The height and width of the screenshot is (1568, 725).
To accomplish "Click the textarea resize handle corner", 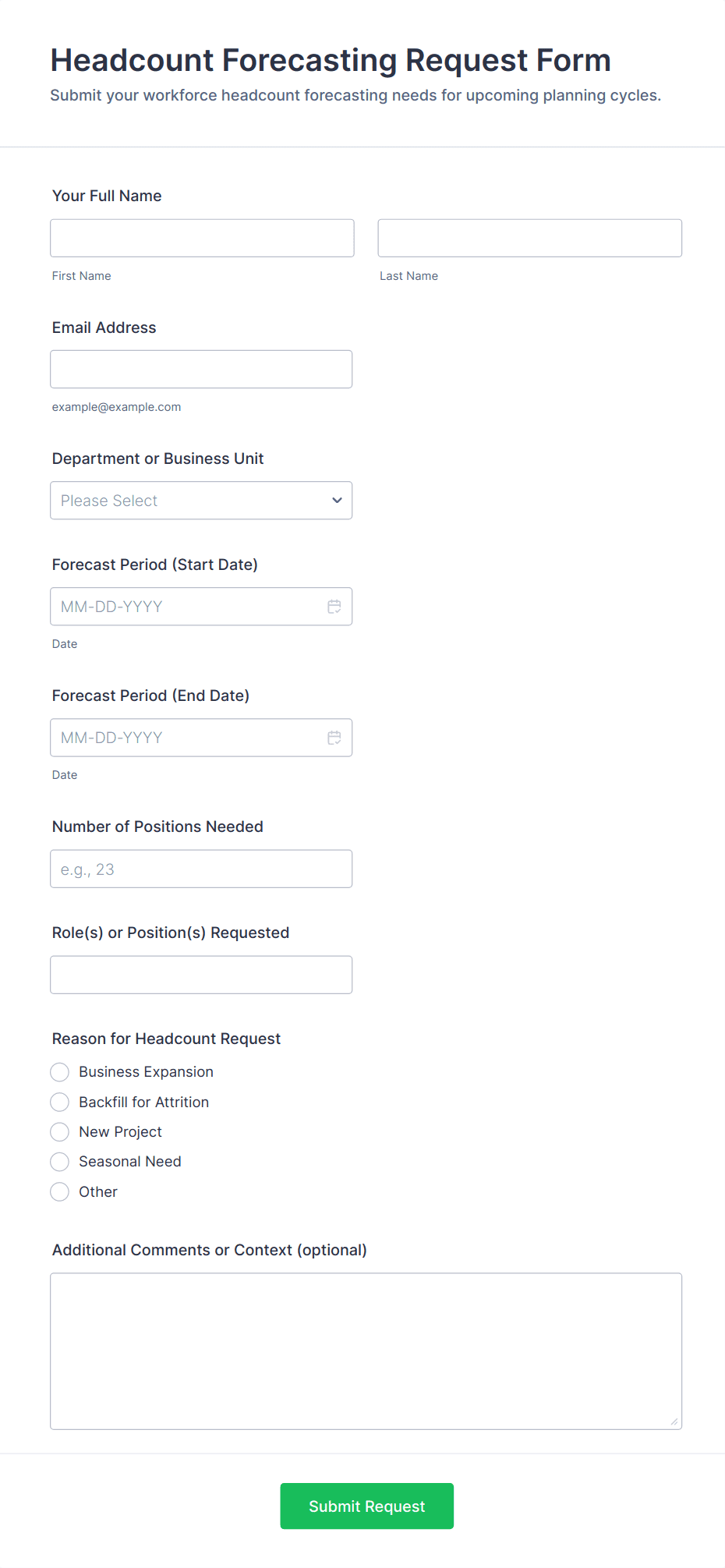I will 674,1421.
